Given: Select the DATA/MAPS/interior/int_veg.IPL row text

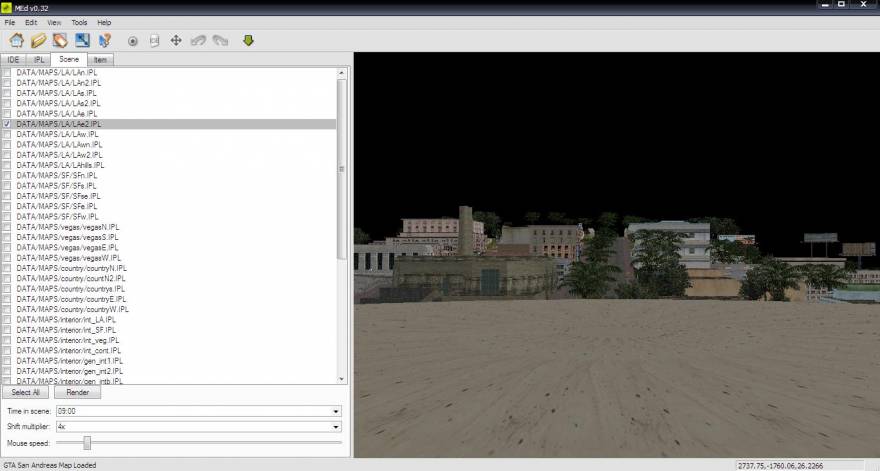Looking at the screenshot, I should pyautogui.click(x=68, y=340).
